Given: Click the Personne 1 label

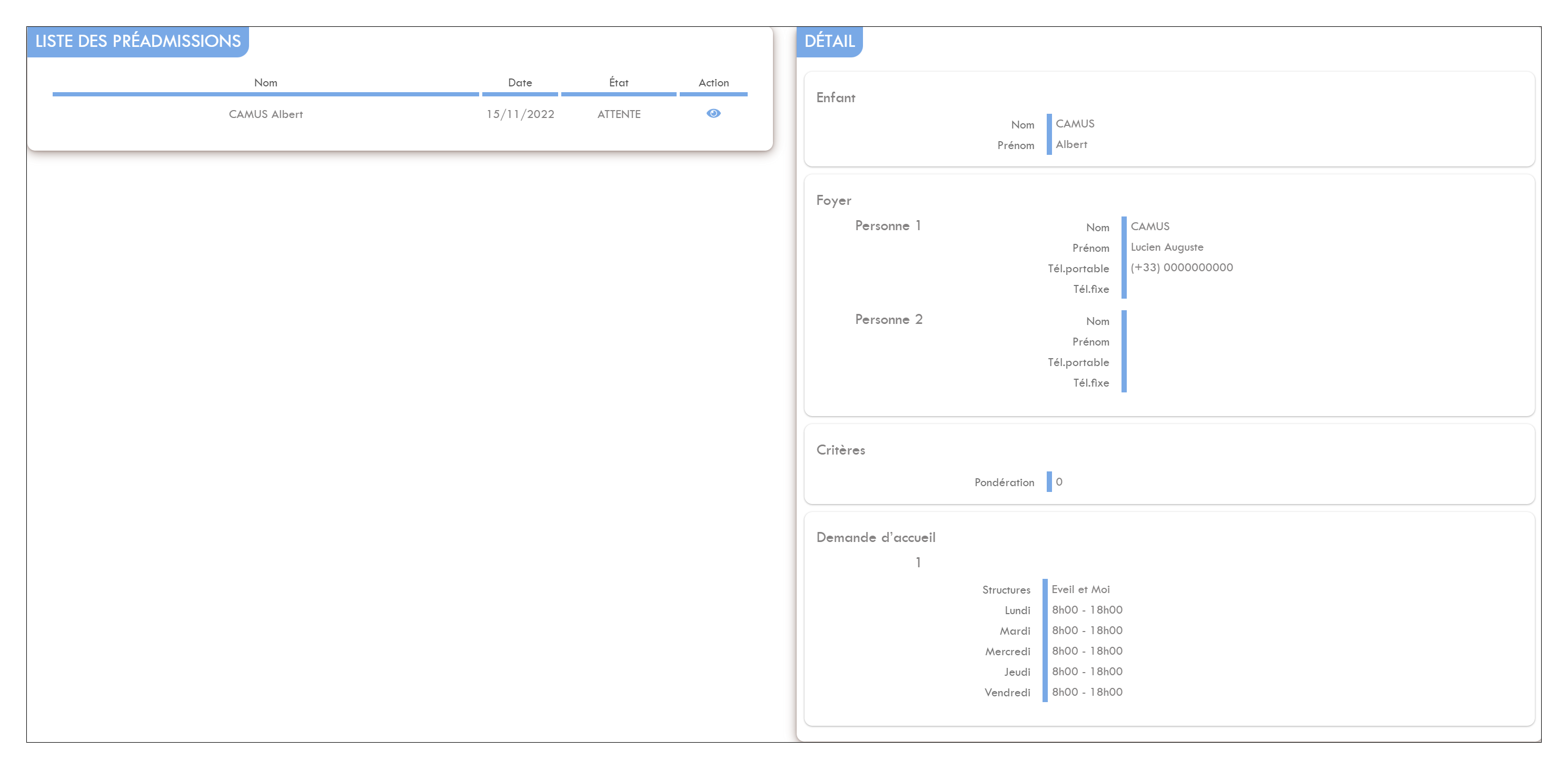Looking at the screenshot, I should click(888, 225).
